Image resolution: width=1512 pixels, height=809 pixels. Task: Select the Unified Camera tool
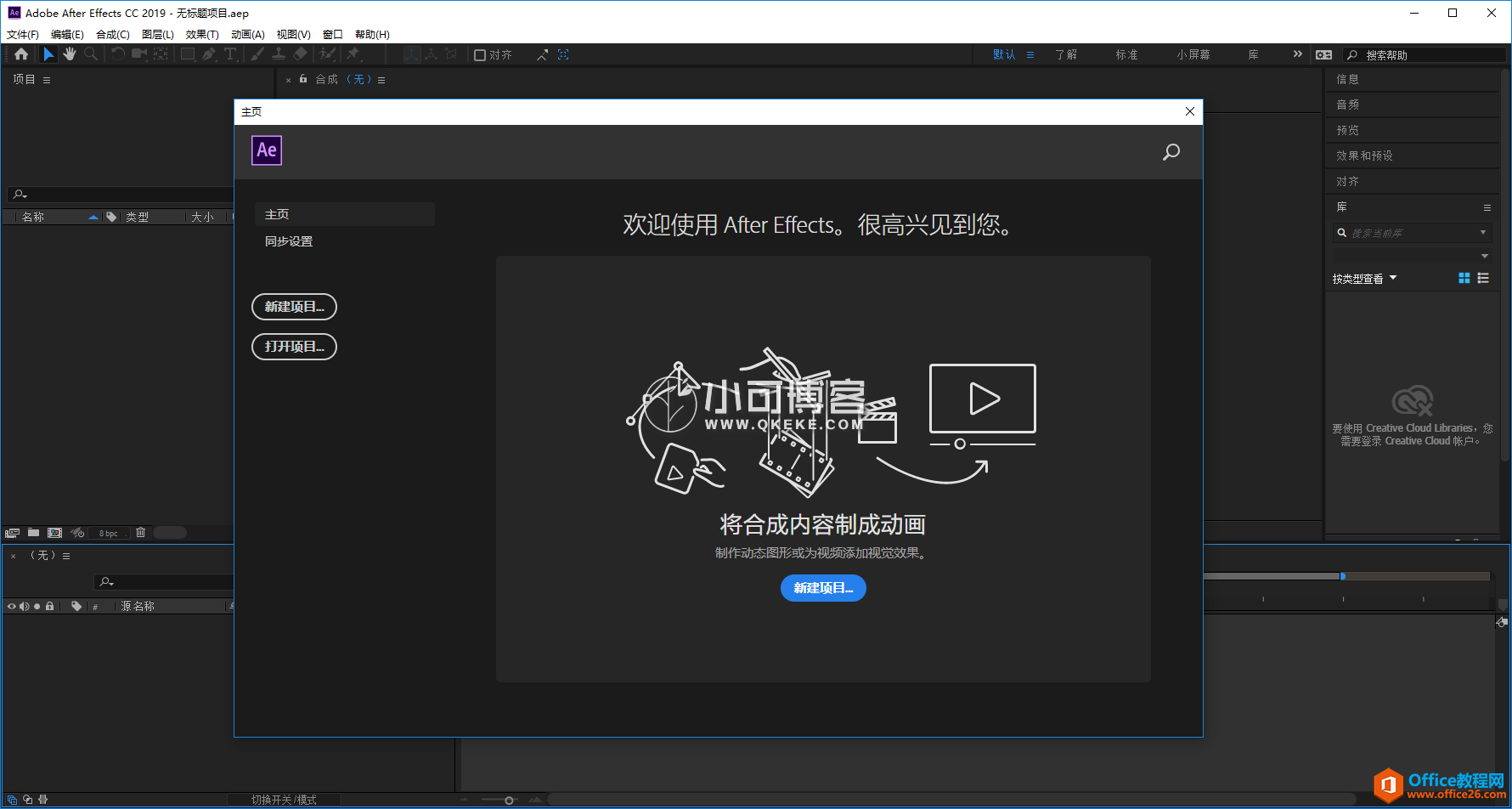[x=139, y=54]
